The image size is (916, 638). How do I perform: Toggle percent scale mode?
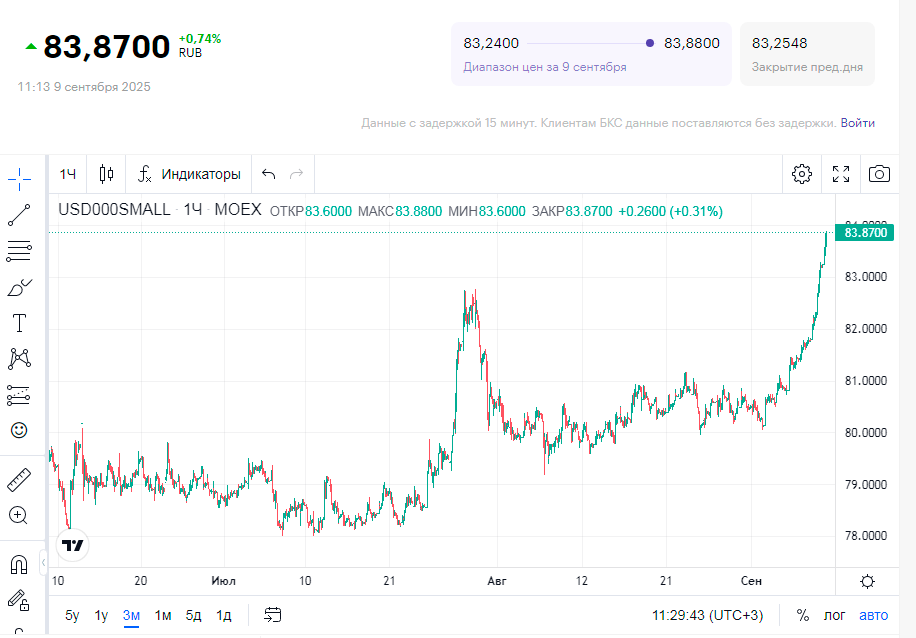click(802, 615)
